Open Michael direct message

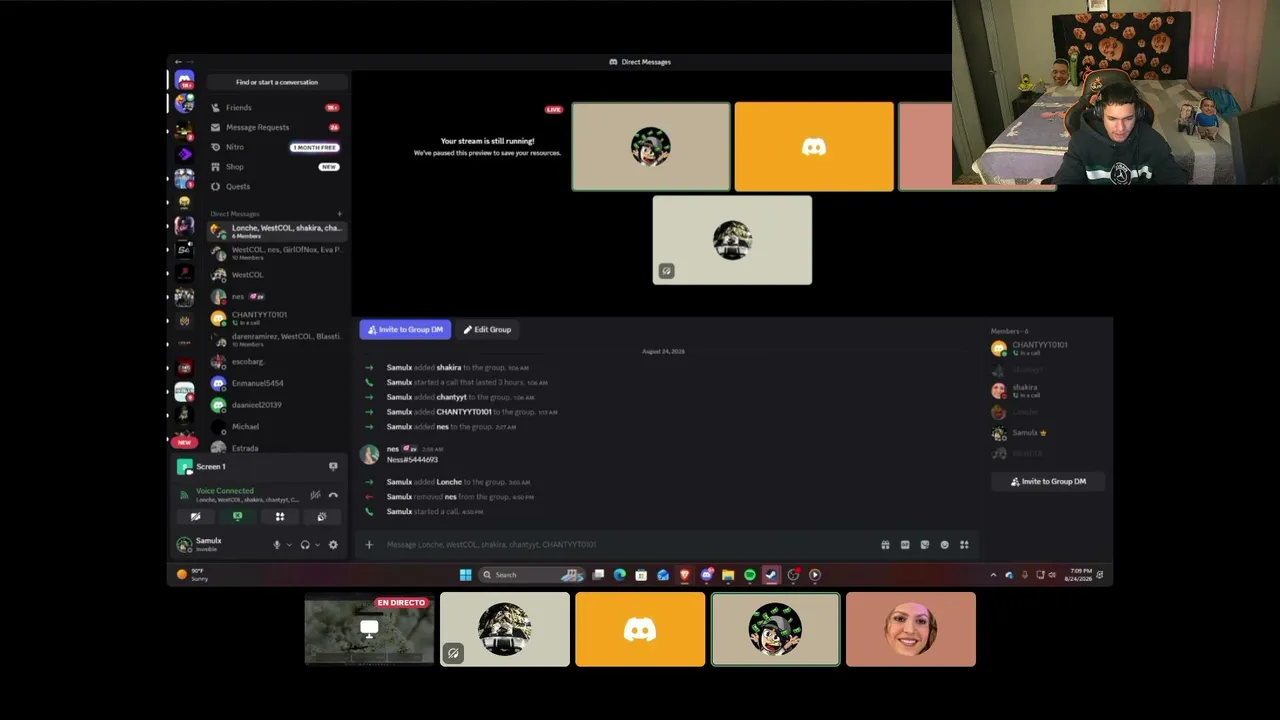tap(277, 427)
